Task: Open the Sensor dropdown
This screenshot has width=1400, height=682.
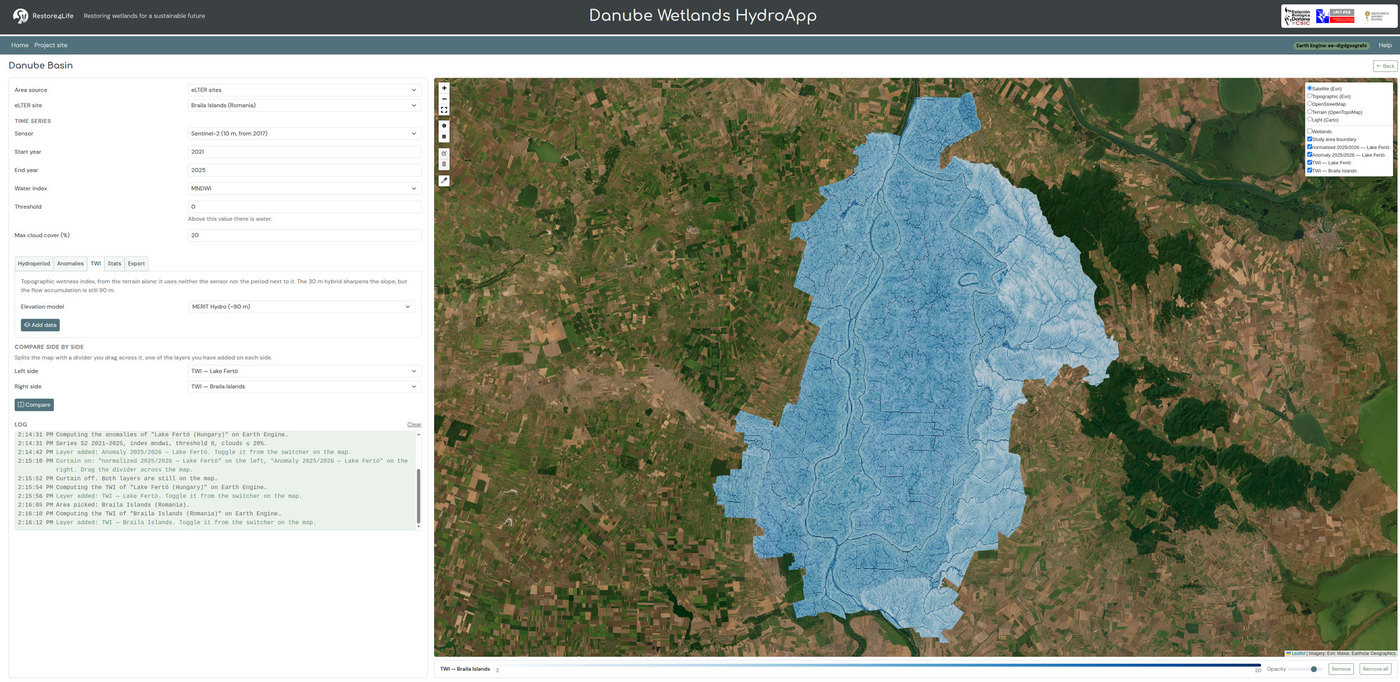Action: pyautogui.click(x=304, y=133)
